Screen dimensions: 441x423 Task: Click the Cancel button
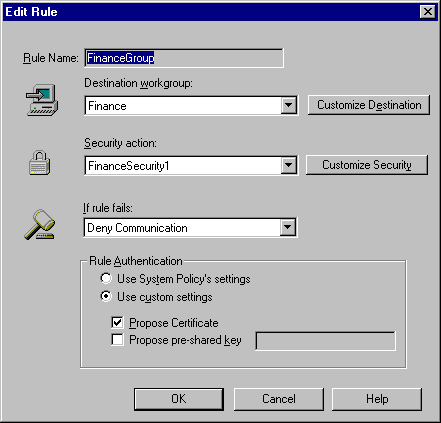(279, 399)
